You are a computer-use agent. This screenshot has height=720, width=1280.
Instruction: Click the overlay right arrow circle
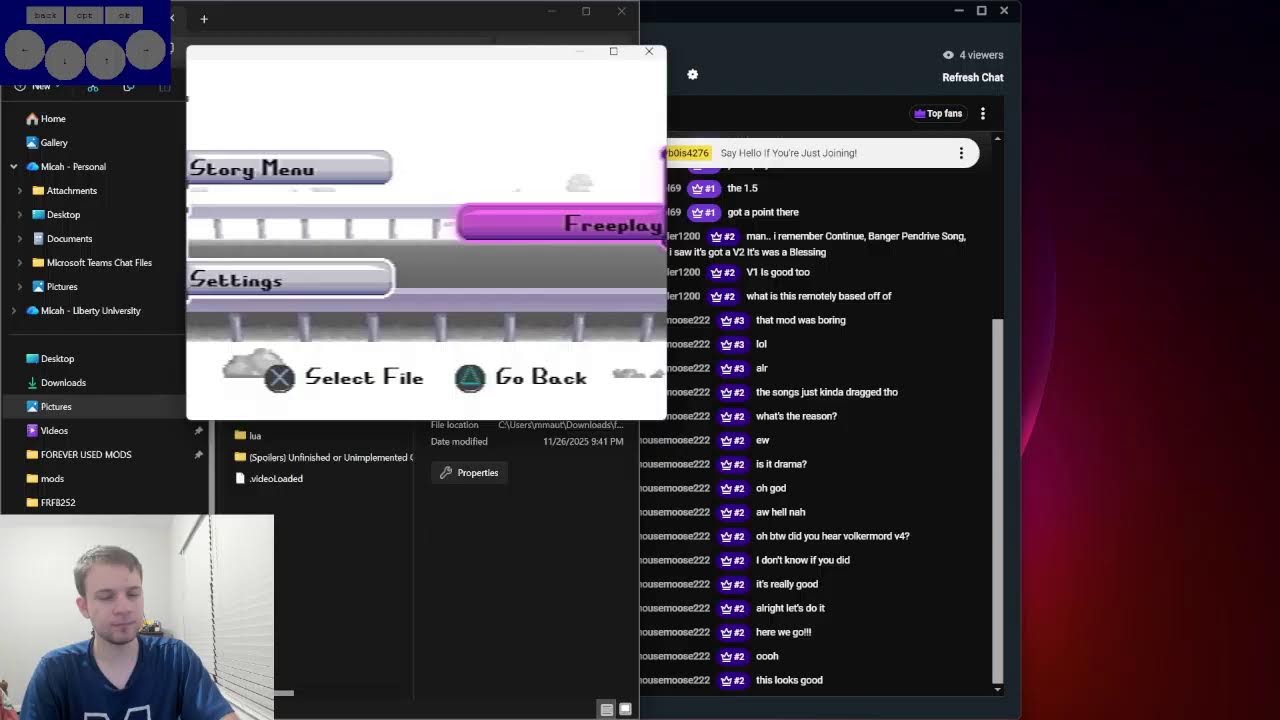click(x=145, y=50)
